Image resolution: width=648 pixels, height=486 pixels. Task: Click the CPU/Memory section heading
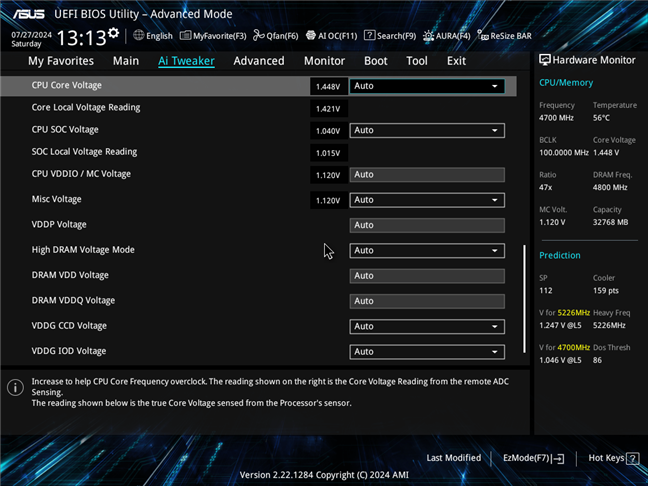[x=566, y=83]
